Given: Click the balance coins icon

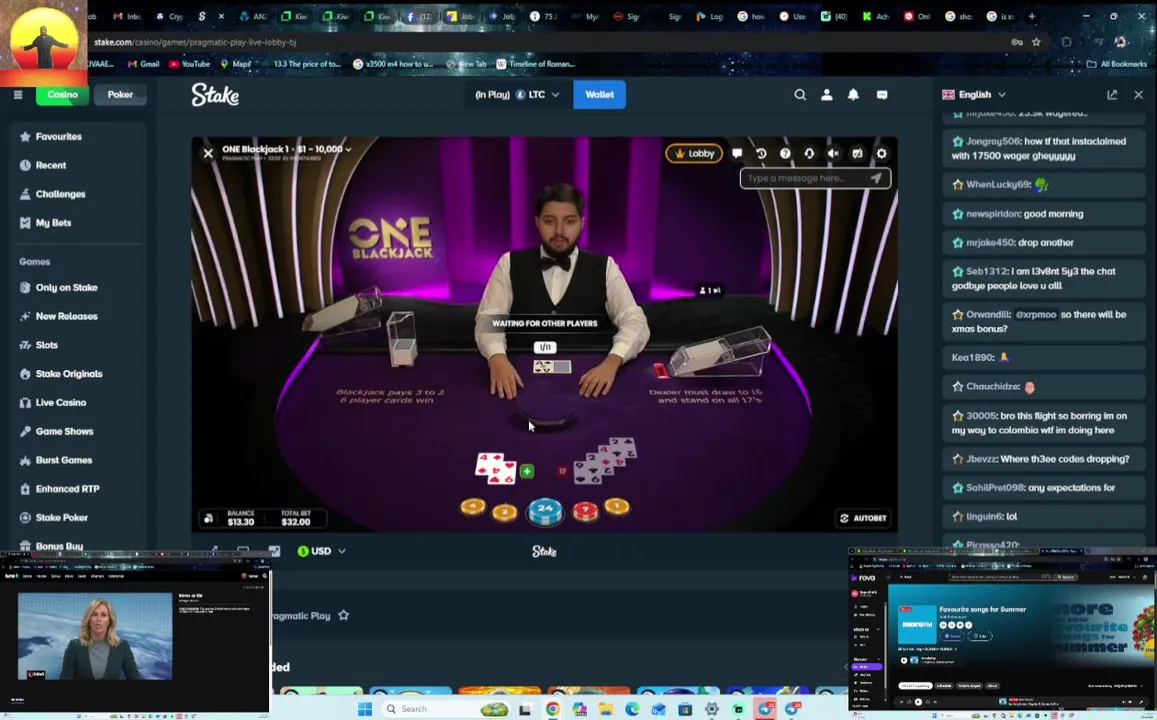Looking at the screenshot, I should [x=209, y=519].
